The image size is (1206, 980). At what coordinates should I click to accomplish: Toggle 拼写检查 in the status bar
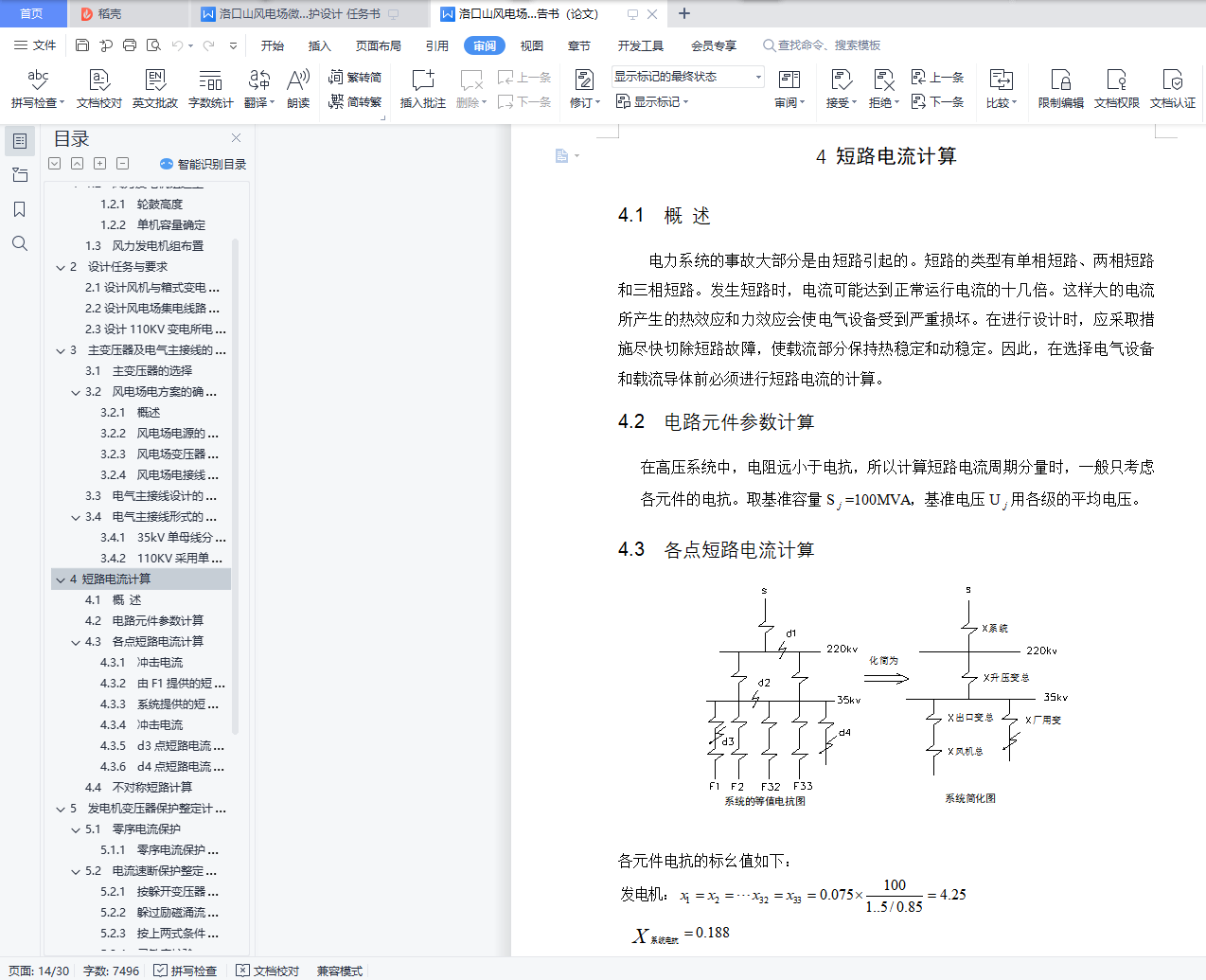point(186,971)
